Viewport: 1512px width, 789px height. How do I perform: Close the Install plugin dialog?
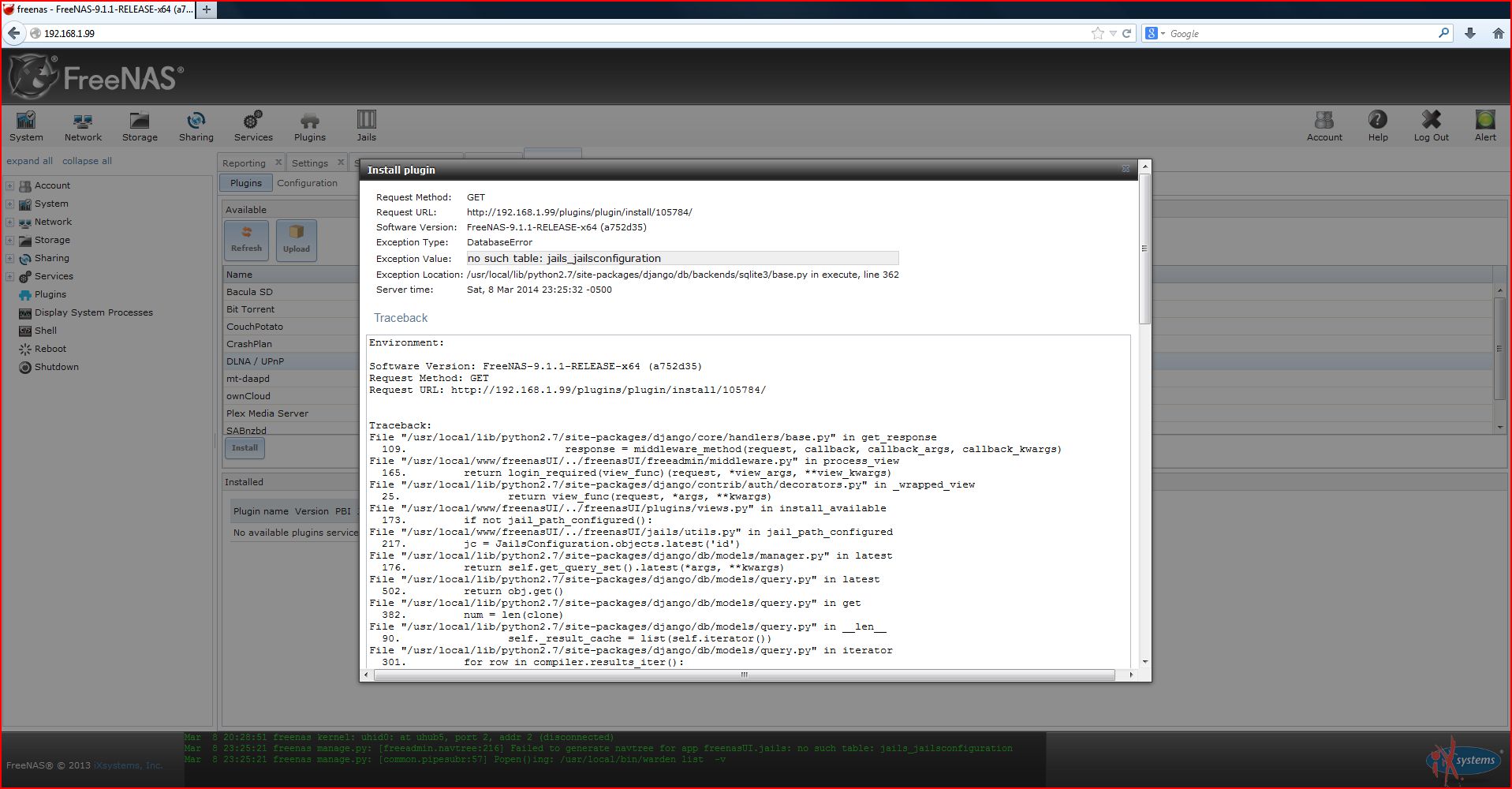point(1126,169)
